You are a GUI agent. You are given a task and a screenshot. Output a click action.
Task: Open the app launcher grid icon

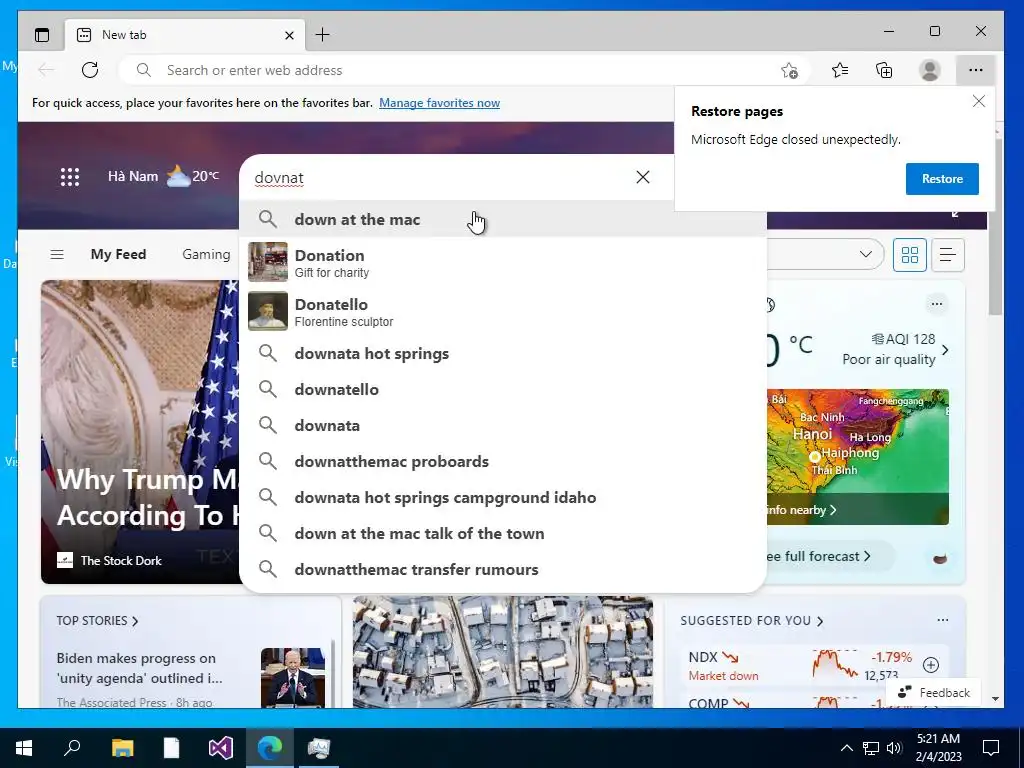[70, 176]
